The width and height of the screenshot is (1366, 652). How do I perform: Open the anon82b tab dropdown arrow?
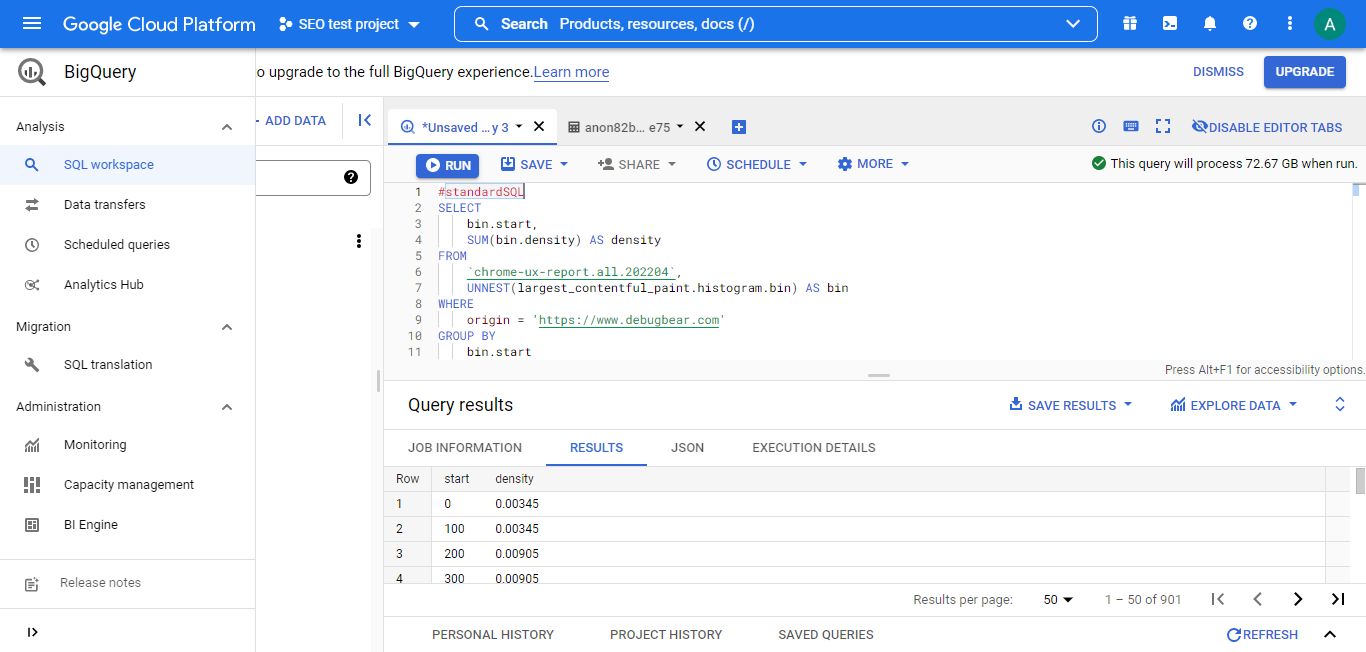click(x=680, y=126)
